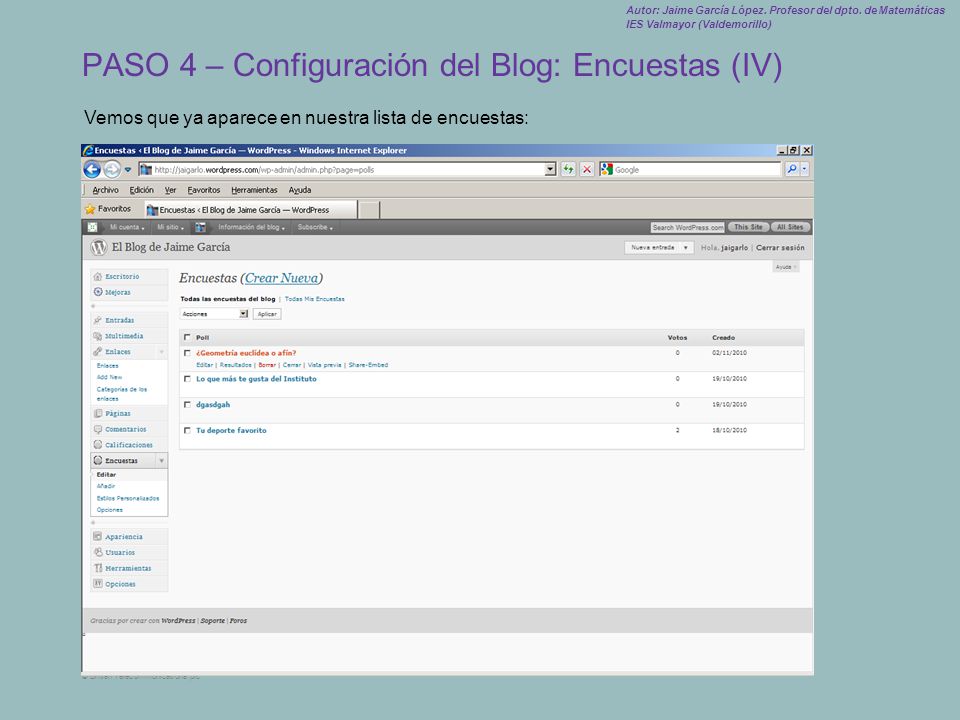Click the Share-Embed link under the Geometría poll

368,365
